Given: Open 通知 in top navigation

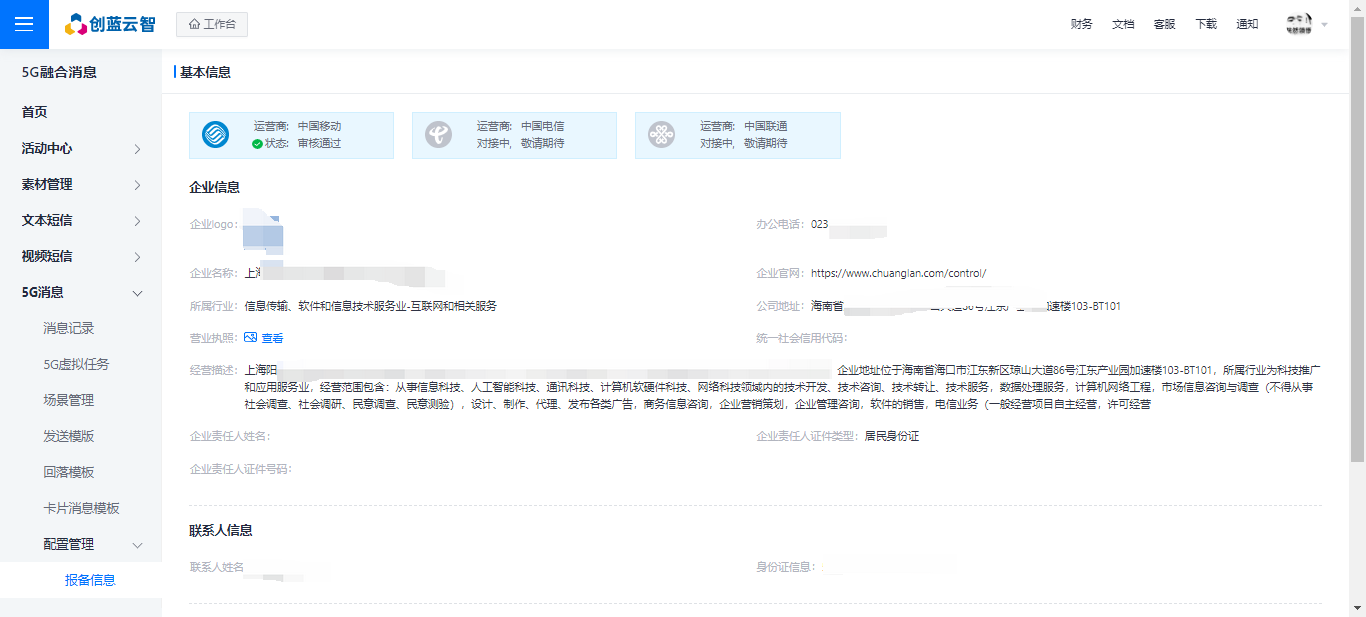Looking at the screenshot, I should click(1247, 24).
